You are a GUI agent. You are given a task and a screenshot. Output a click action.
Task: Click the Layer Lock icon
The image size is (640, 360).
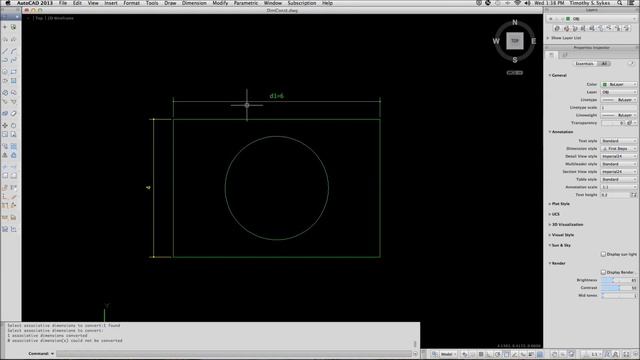(x=618, y=28)
